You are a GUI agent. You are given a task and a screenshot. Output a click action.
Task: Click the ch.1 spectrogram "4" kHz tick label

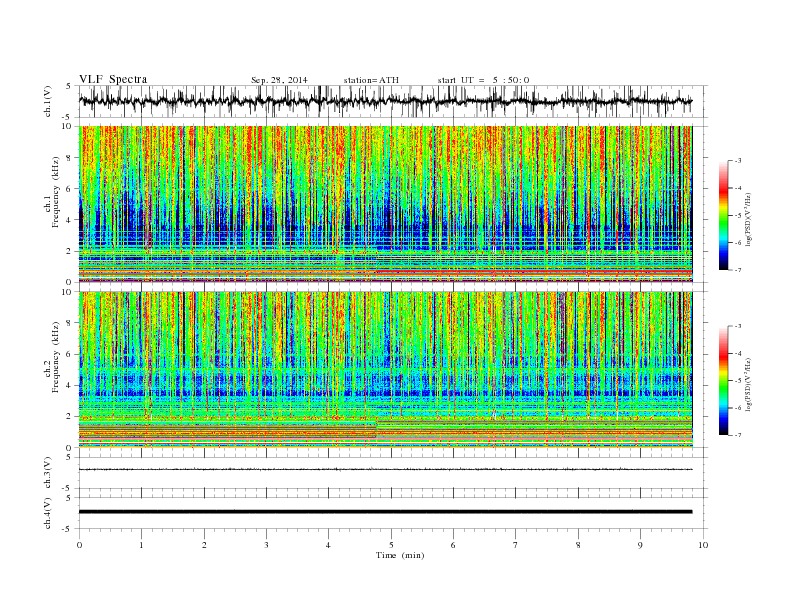click(70, 220)
